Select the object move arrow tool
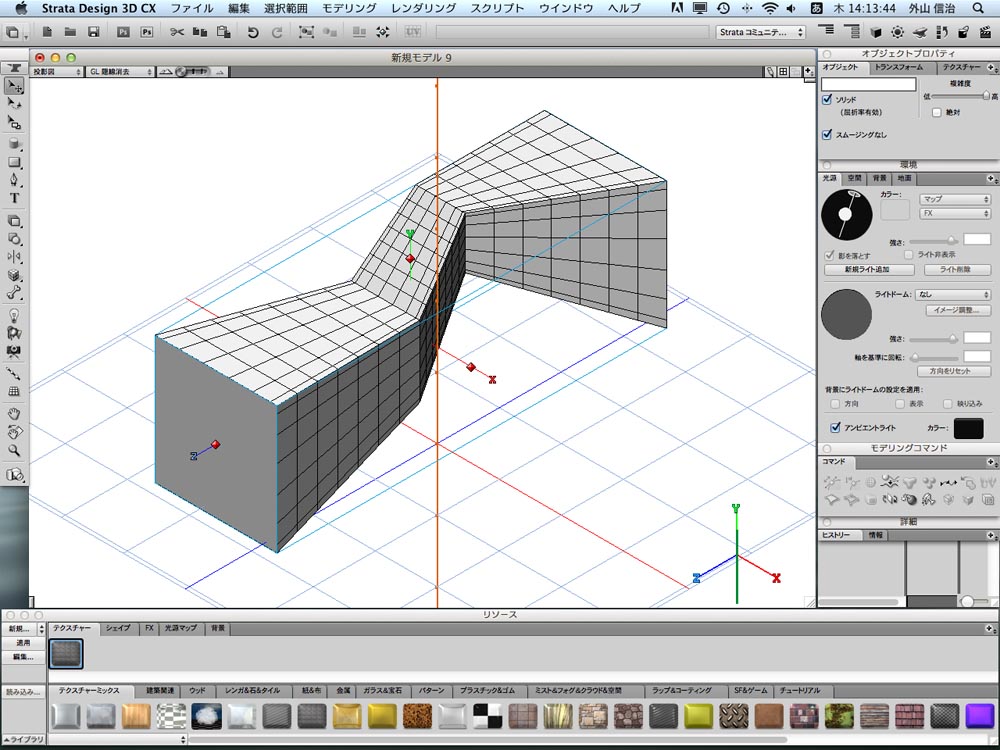This screenshot has width=1000, height=750. (14, 85)
